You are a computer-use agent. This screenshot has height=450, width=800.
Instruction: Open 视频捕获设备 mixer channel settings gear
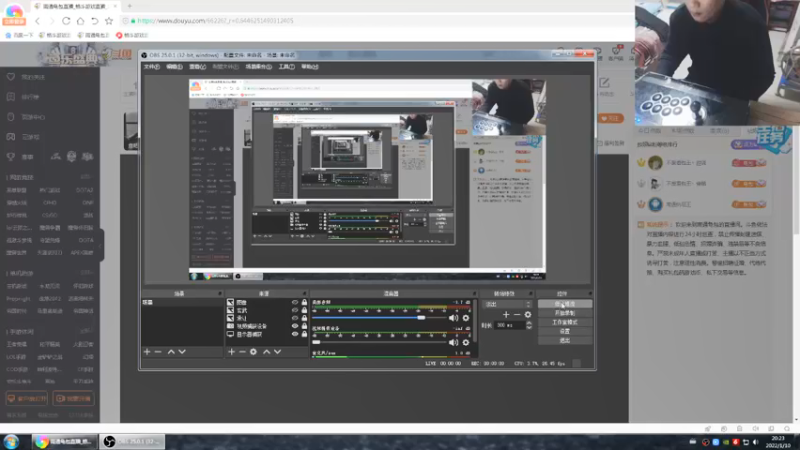[466, 342]
